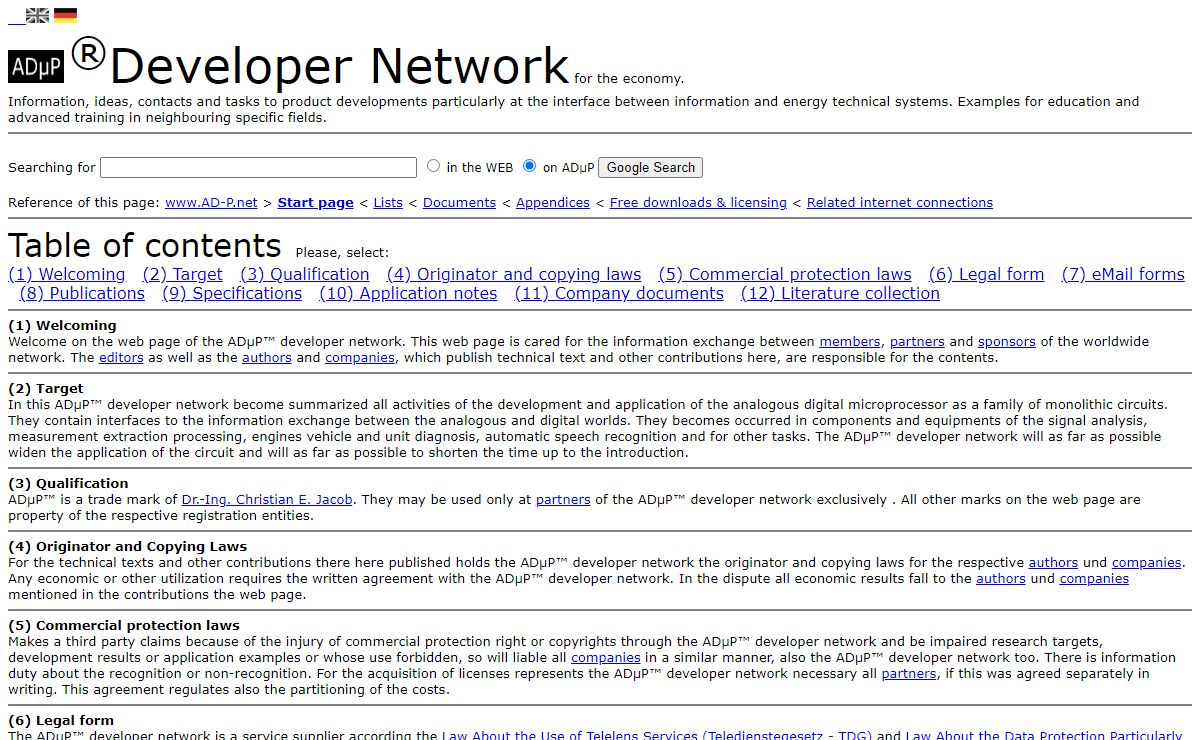Open the authors link in Welcoming section
The height and width of the screenshot is (740, 1200).
pyautogui.click(x=267, y=357)
